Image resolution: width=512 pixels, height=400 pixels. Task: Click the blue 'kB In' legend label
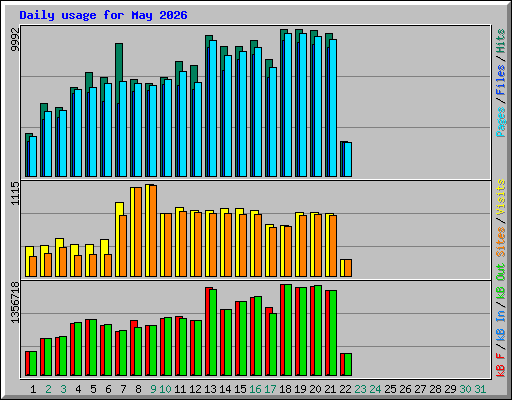(501, 325)
